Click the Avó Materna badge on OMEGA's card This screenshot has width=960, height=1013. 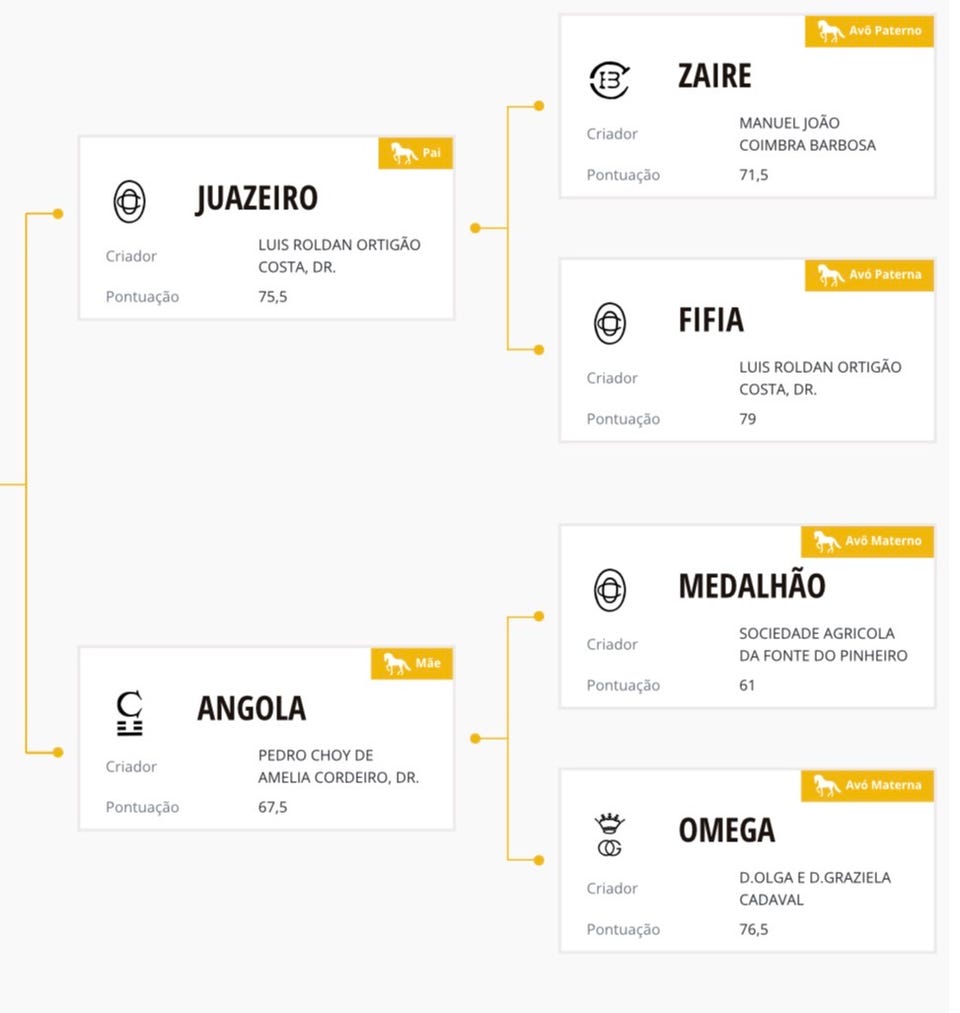[867, 785]
